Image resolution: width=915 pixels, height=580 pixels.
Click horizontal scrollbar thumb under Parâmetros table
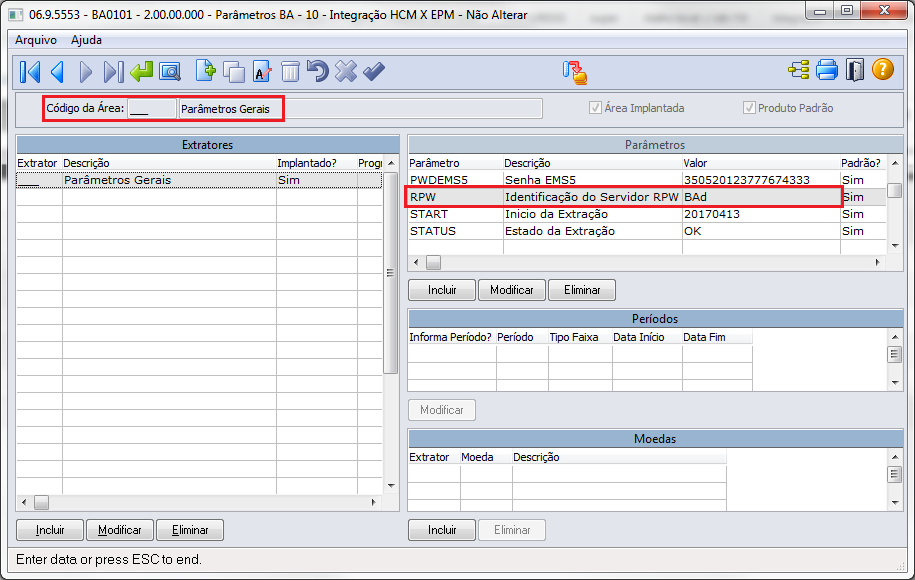coord(434,263)
